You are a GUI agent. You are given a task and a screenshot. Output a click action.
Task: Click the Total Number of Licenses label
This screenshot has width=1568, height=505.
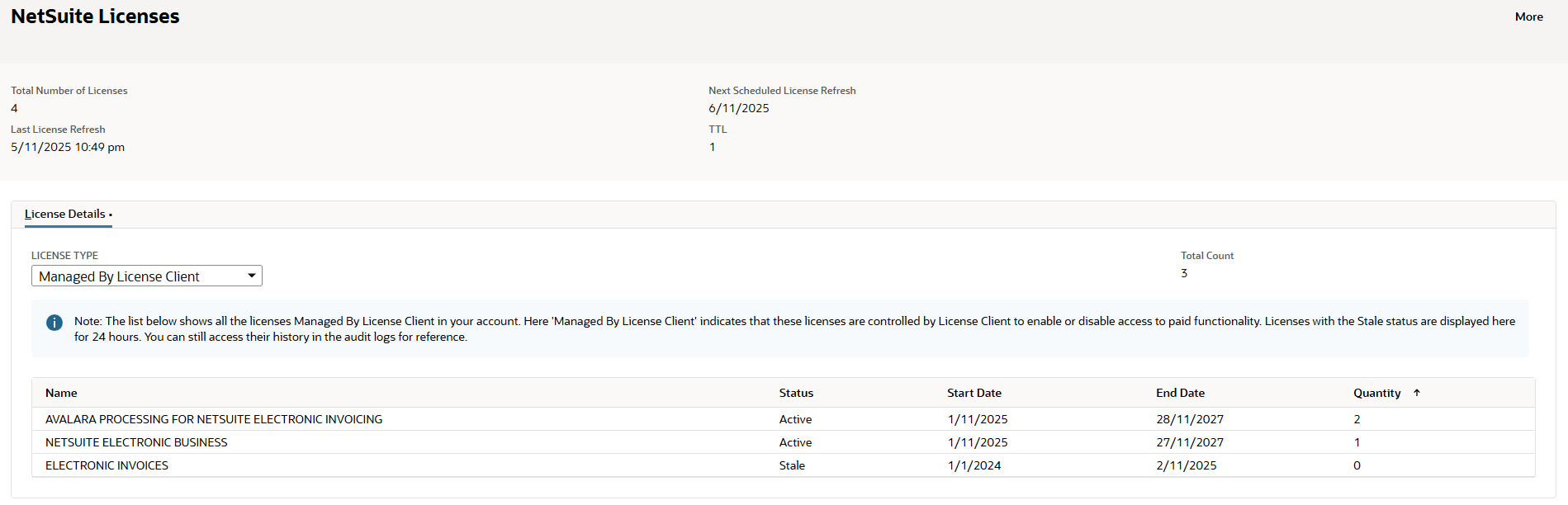(x=69, y=91)
